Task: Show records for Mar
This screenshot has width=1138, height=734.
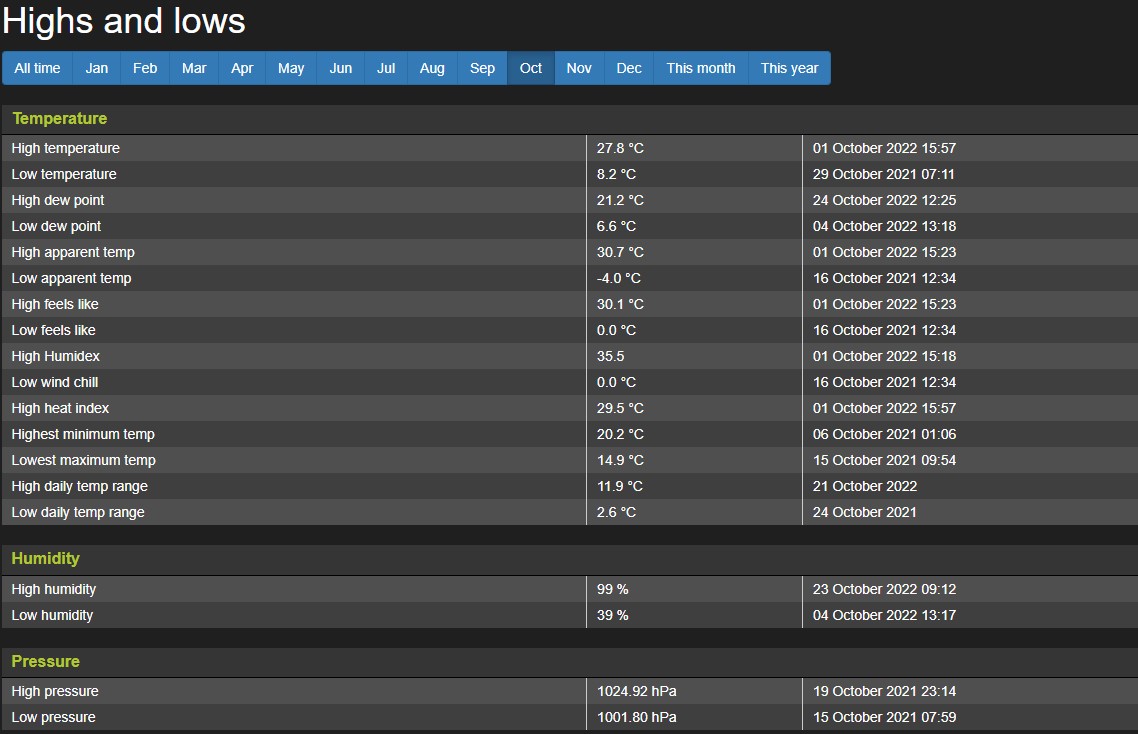Action: click(194, 68)
